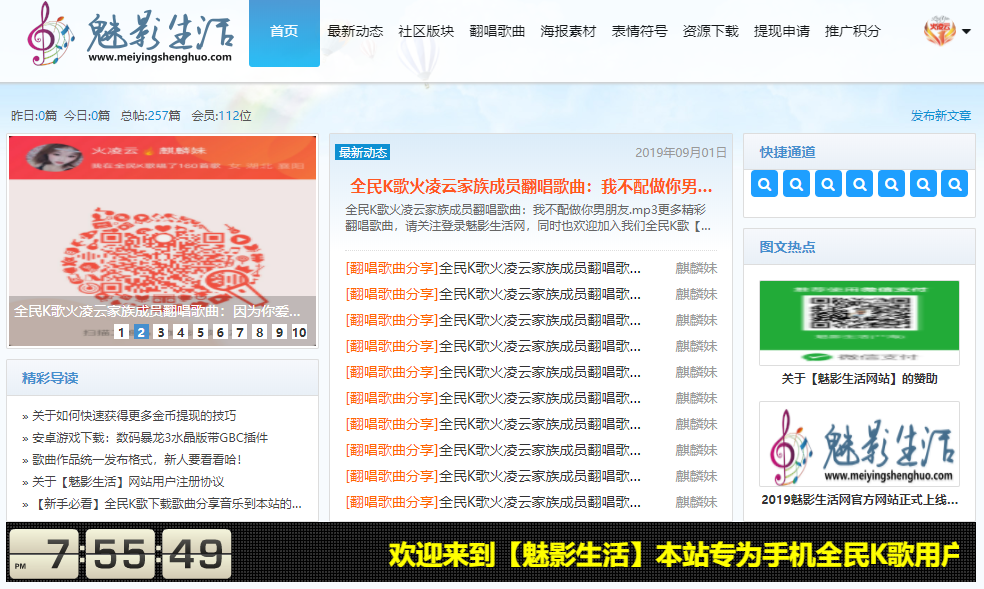Open the WeChat pay QR code thumbnail

coord(858,322)
